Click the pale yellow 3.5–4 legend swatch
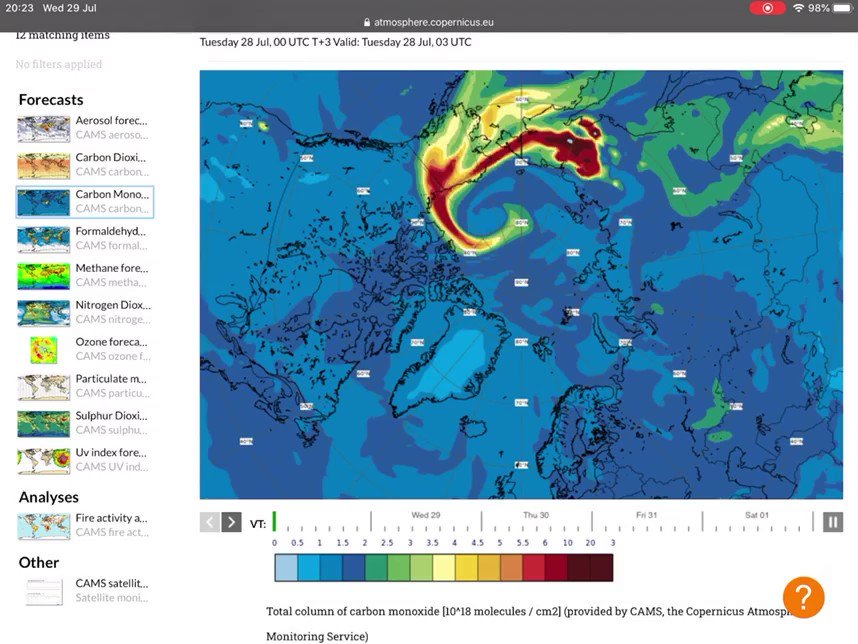Viewport: 858px width, 644px height. coord(444,567)
